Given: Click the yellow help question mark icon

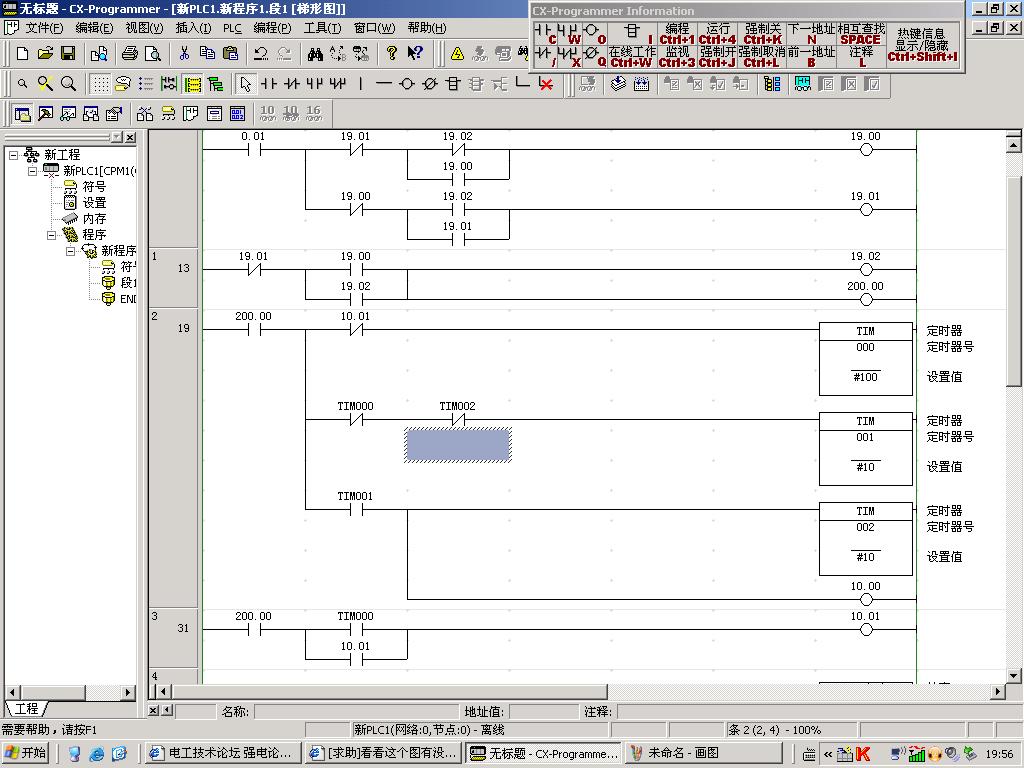Looking at the screenshot, I should (392, 54).
